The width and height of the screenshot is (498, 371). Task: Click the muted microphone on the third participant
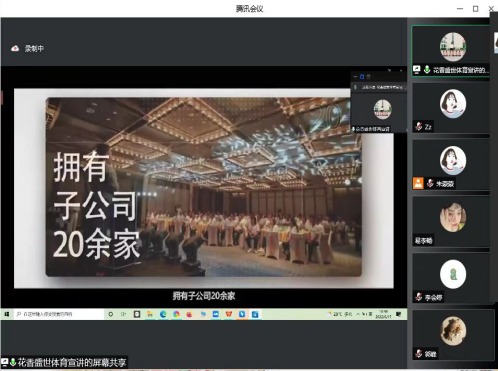click(430, 183)
